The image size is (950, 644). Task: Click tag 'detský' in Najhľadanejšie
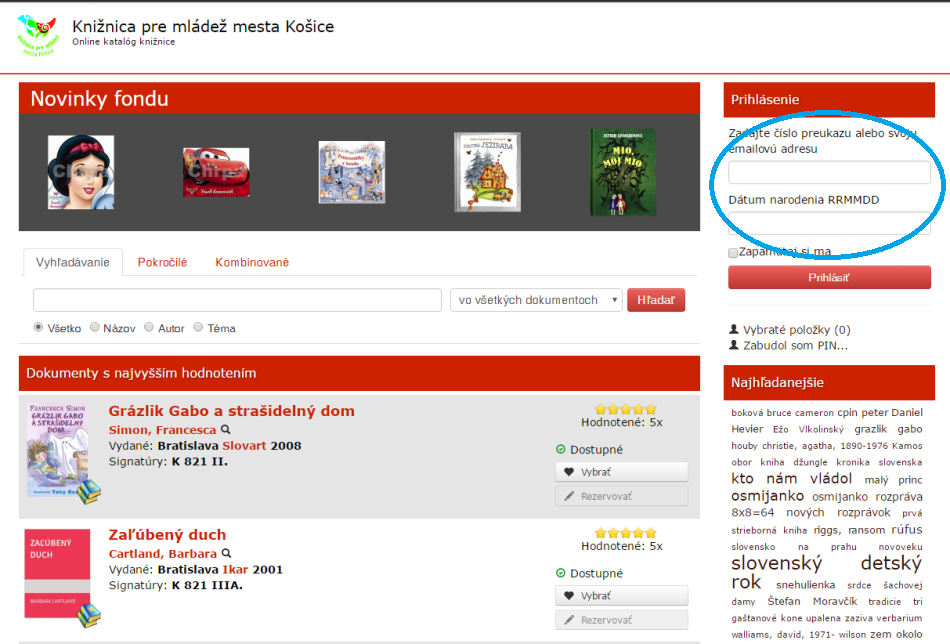[891, 563]
